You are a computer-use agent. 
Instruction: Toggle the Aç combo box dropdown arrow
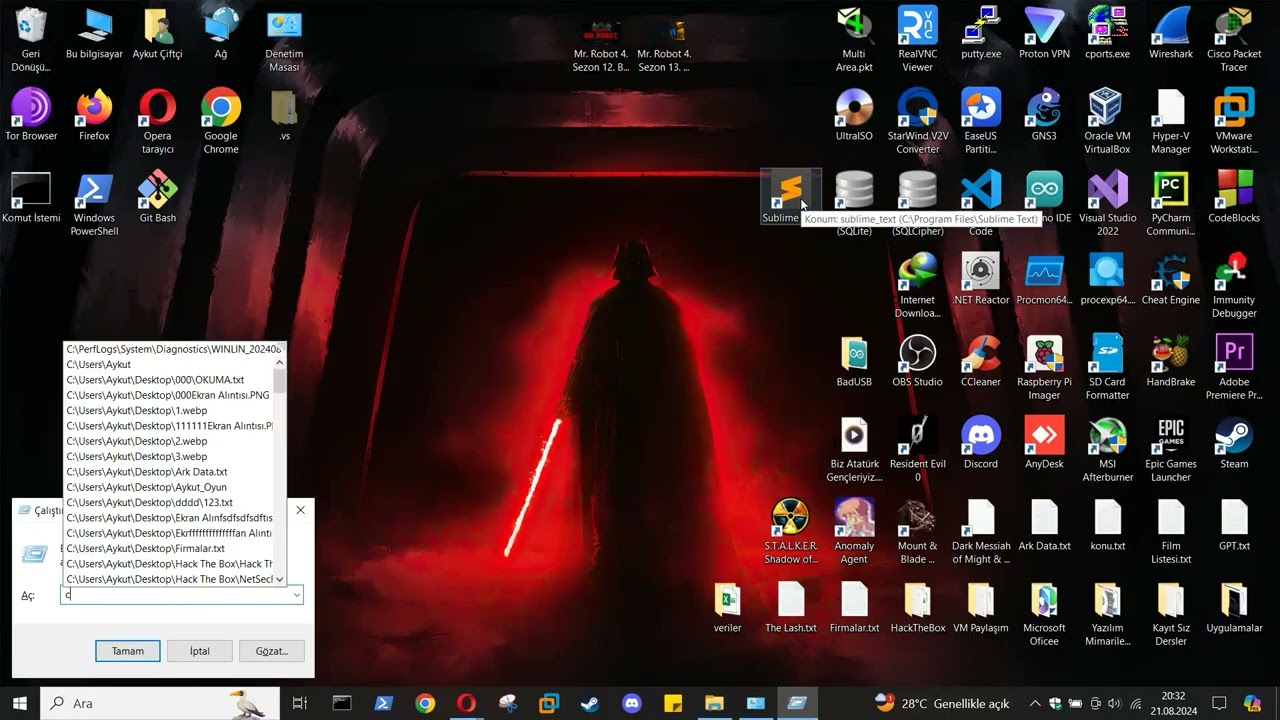click(296, 595)
